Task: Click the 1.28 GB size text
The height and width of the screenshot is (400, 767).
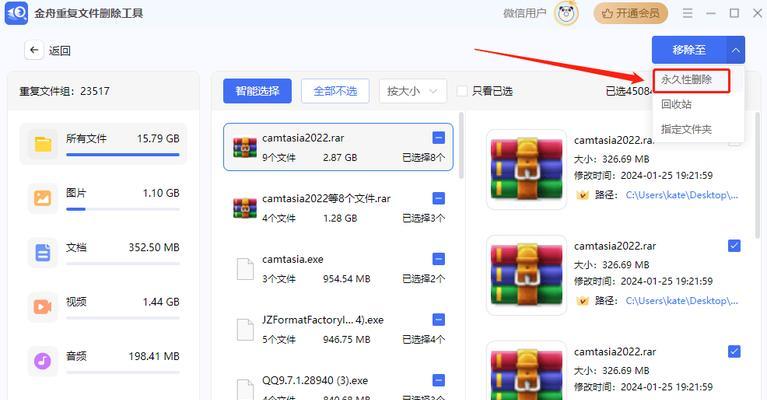Action: [340, 218]
